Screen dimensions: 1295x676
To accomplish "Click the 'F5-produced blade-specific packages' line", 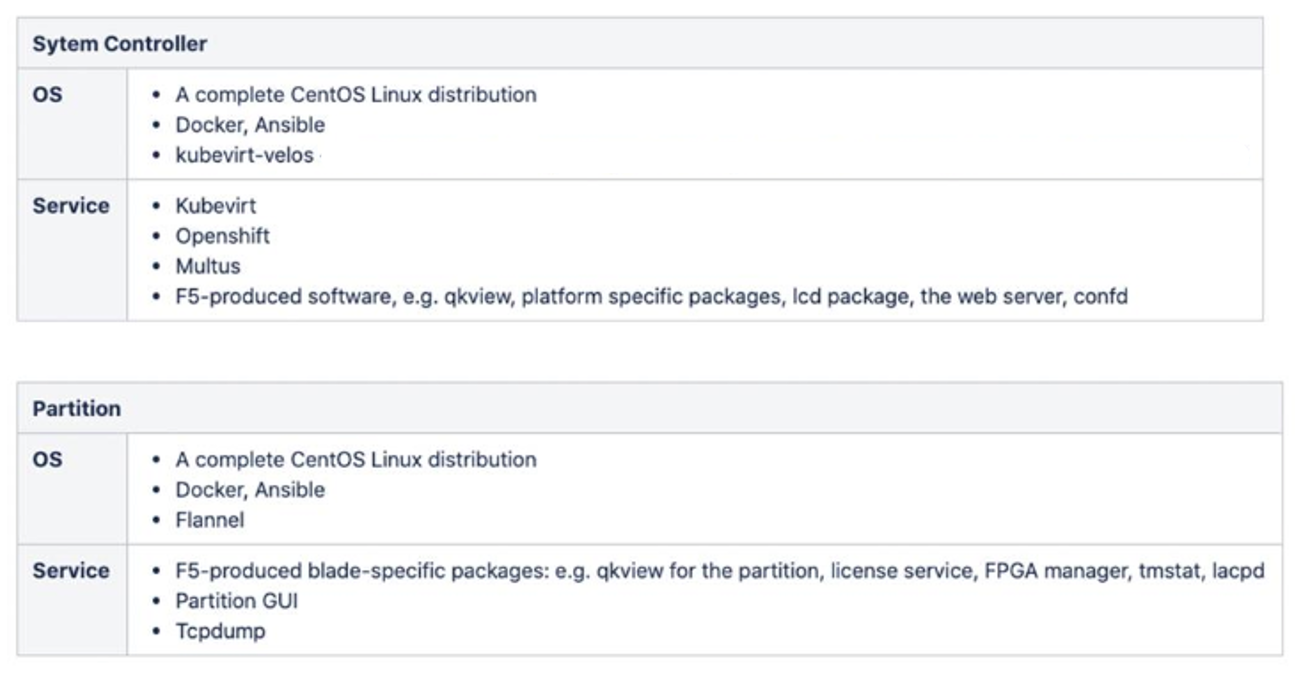I will click(720, 571).
